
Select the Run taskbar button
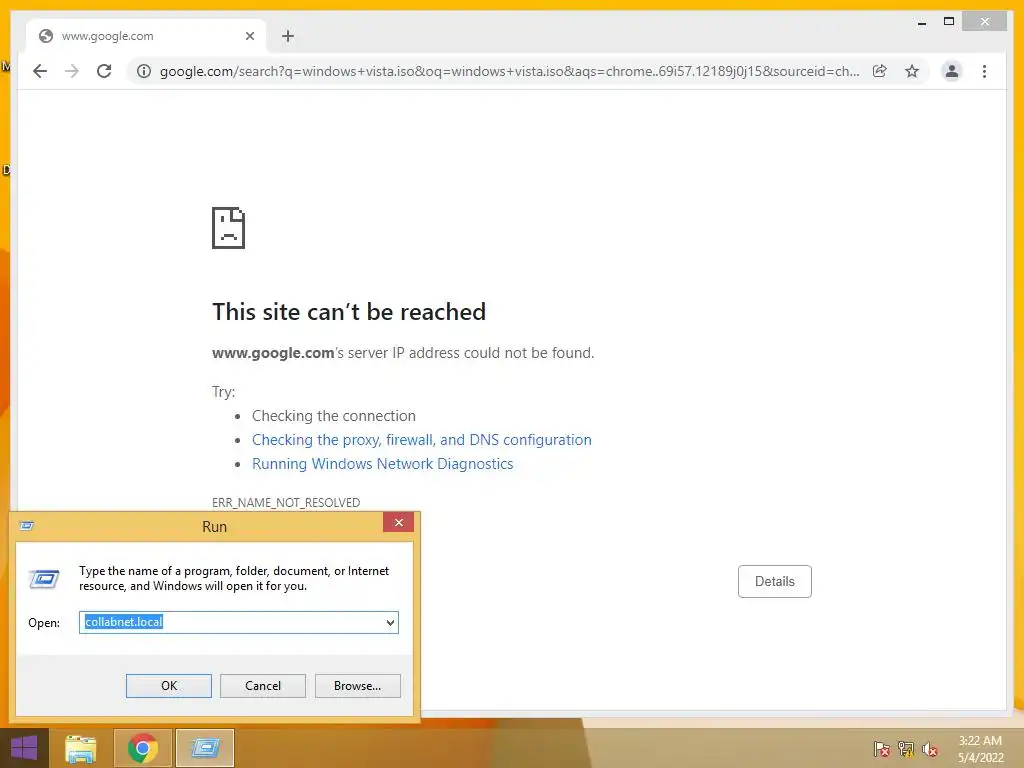[x=205, y=748]
